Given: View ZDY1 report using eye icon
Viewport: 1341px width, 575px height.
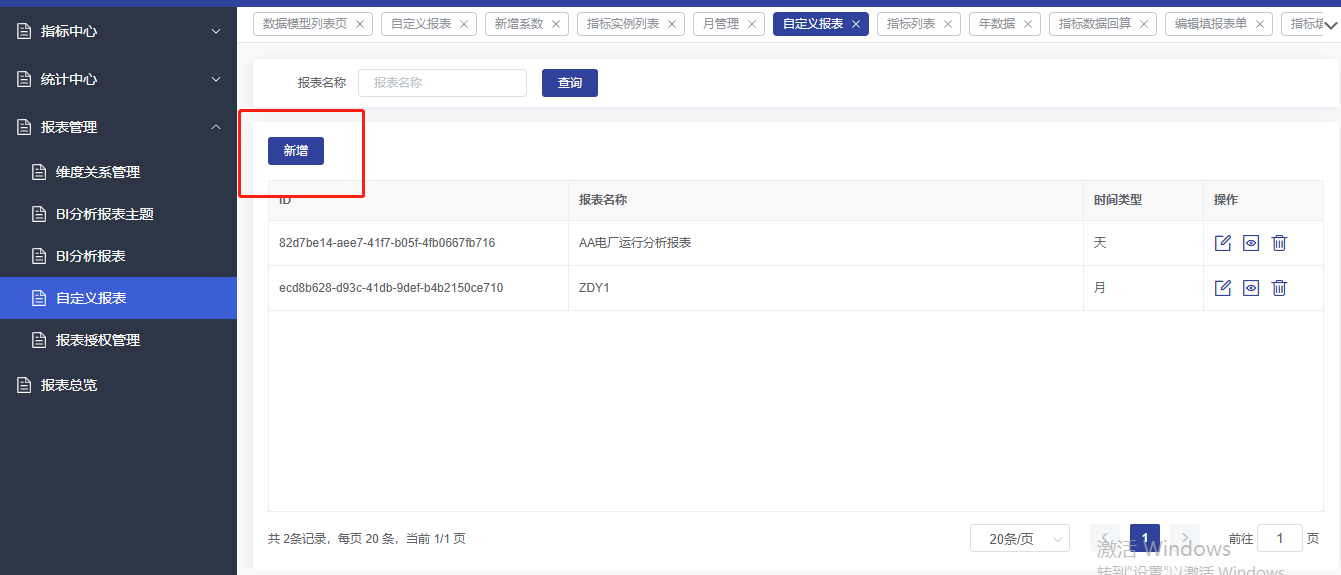Looking at the screenshot, I should click(x=1250, y=288).
